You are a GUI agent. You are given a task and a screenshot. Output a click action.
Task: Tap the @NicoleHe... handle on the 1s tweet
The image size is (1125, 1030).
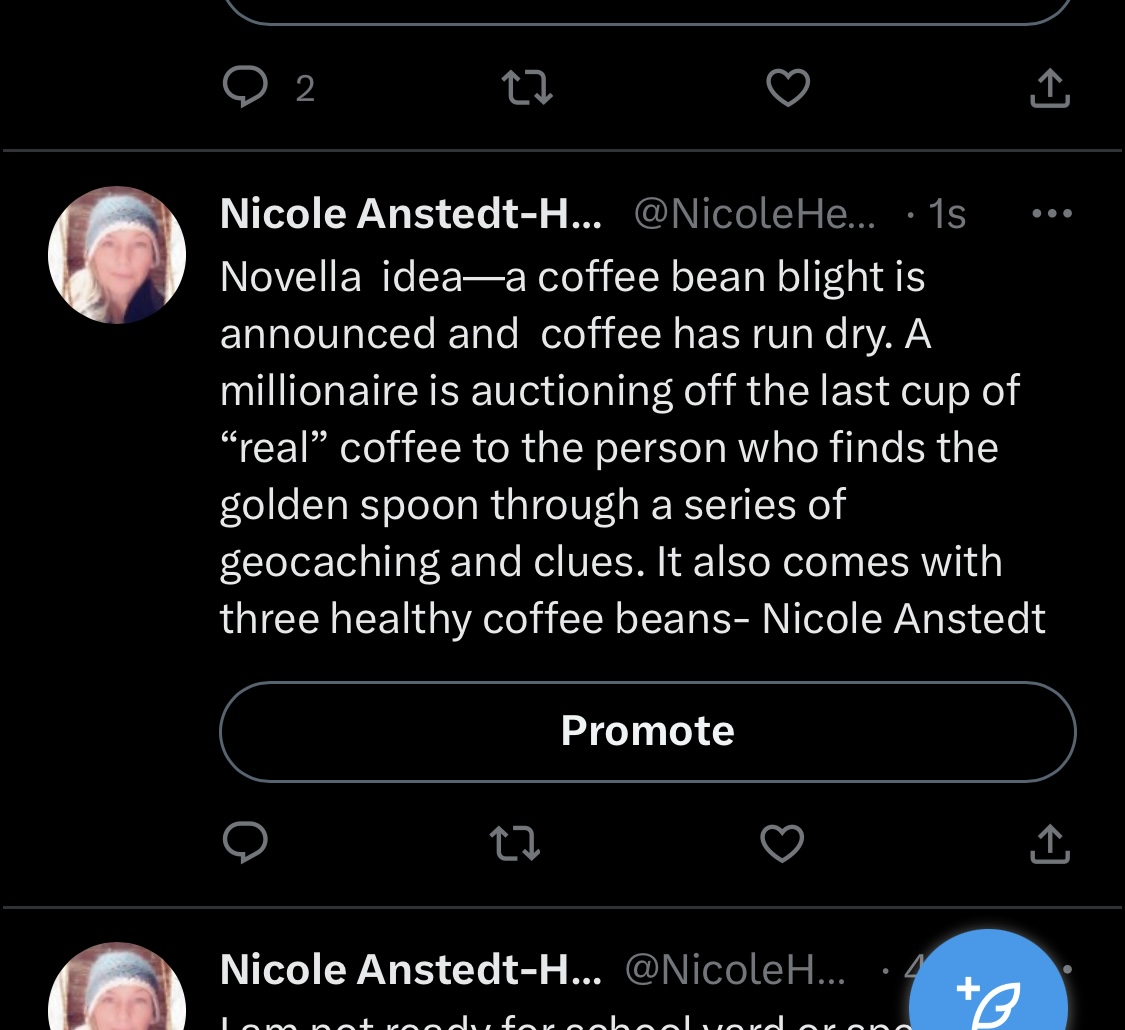(755, 214)
